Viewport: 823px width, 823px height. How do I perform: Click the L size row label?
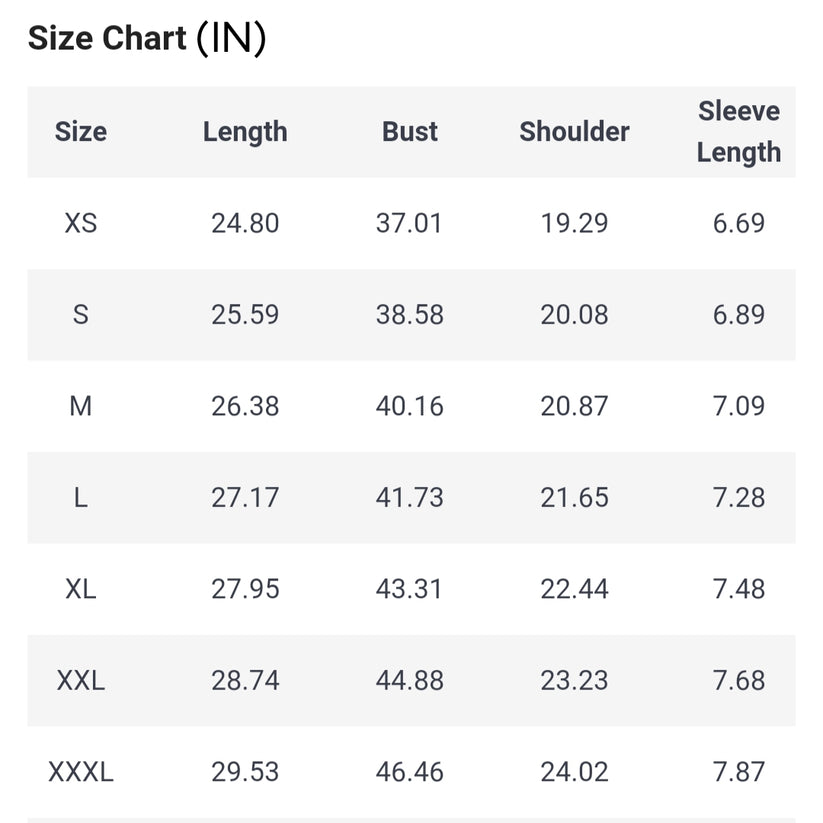[81, 498]
